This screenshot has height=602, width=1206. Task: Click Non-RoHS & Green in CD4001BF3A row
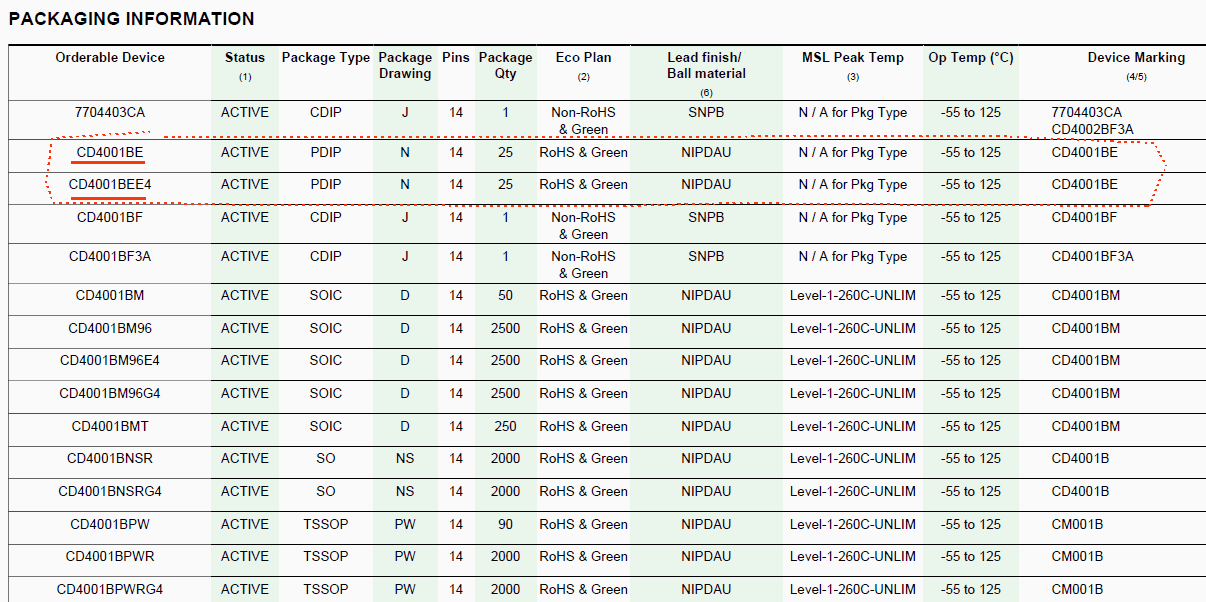(584, 265)
